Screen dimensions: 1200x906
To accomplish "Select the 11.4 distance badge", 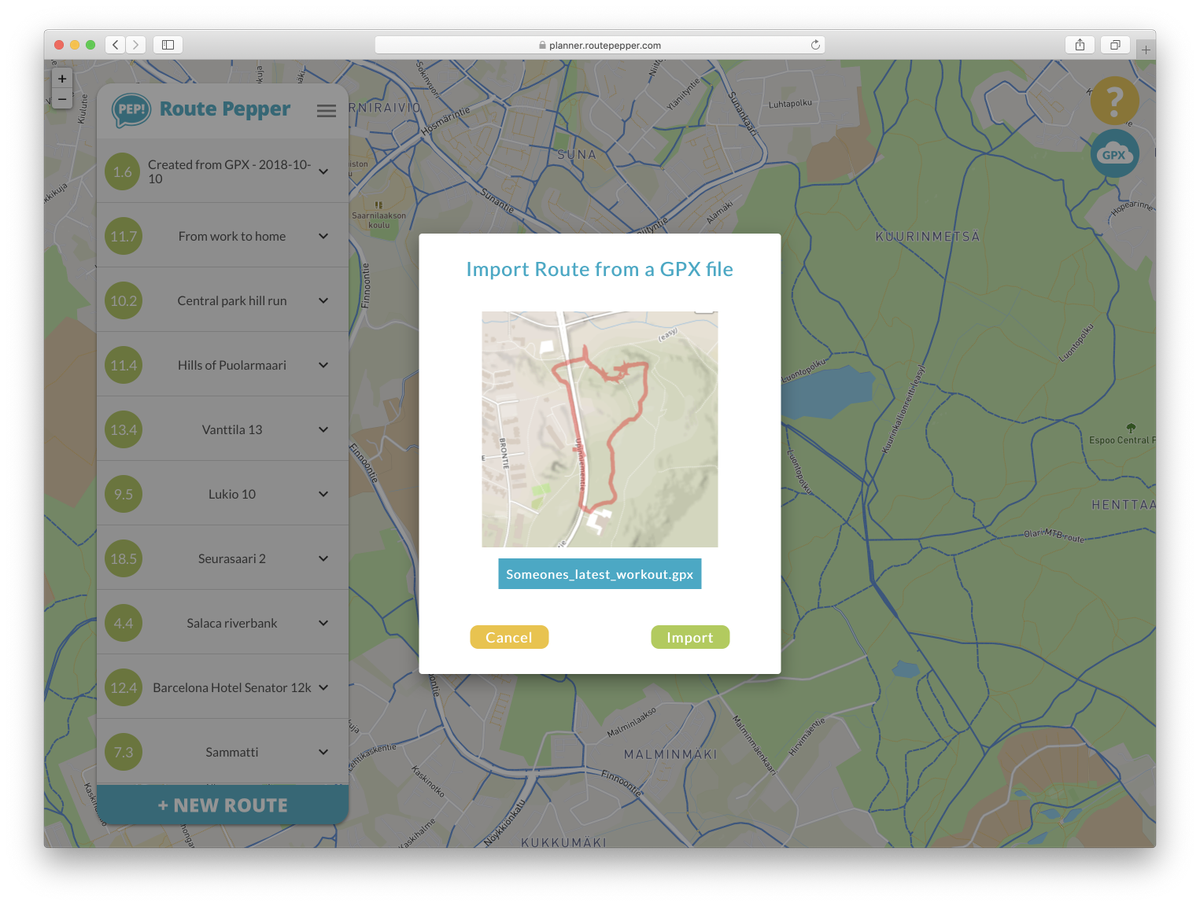I will click(123, 365).
